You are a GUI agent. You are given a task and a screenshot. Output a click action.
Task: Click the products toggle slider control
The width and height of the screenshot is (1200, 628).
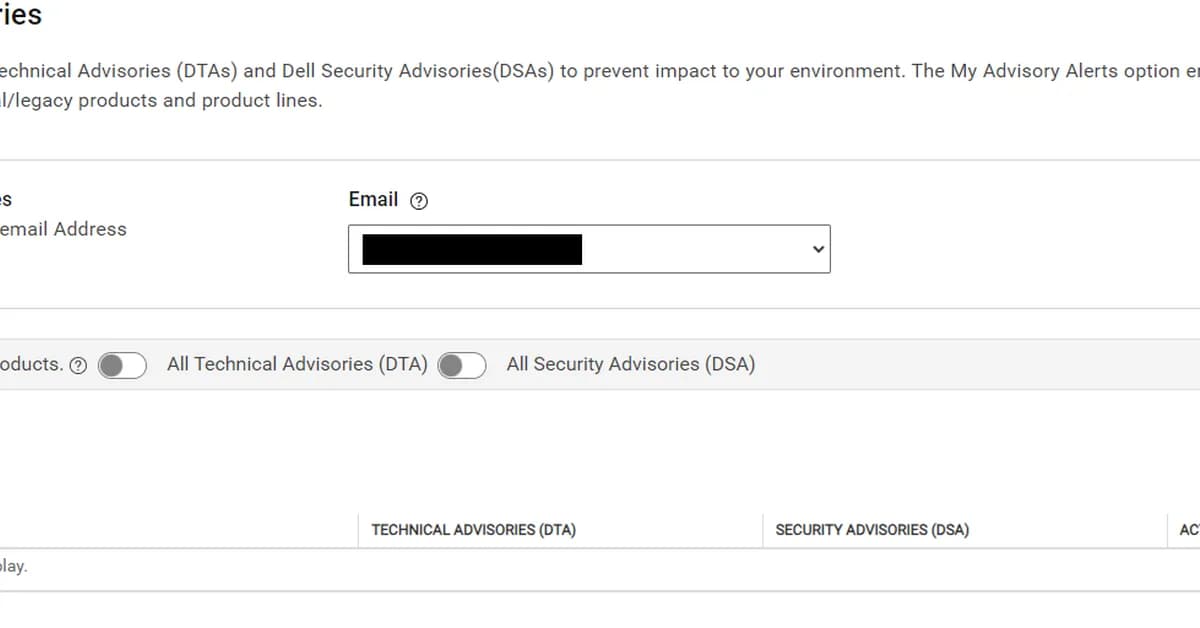[x=121, y=366]
